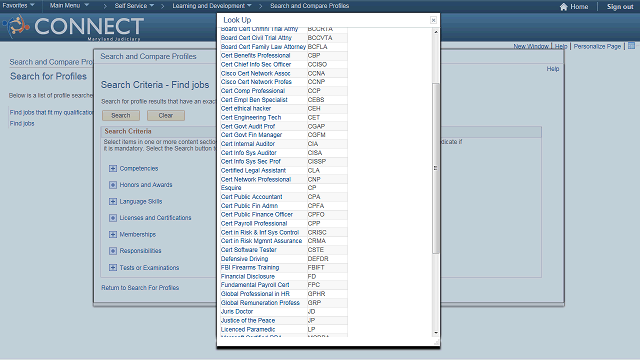The image size is (640, 360).
Task: Click the lookup scrollbar down arrow
Action: (x=436, y=333)
